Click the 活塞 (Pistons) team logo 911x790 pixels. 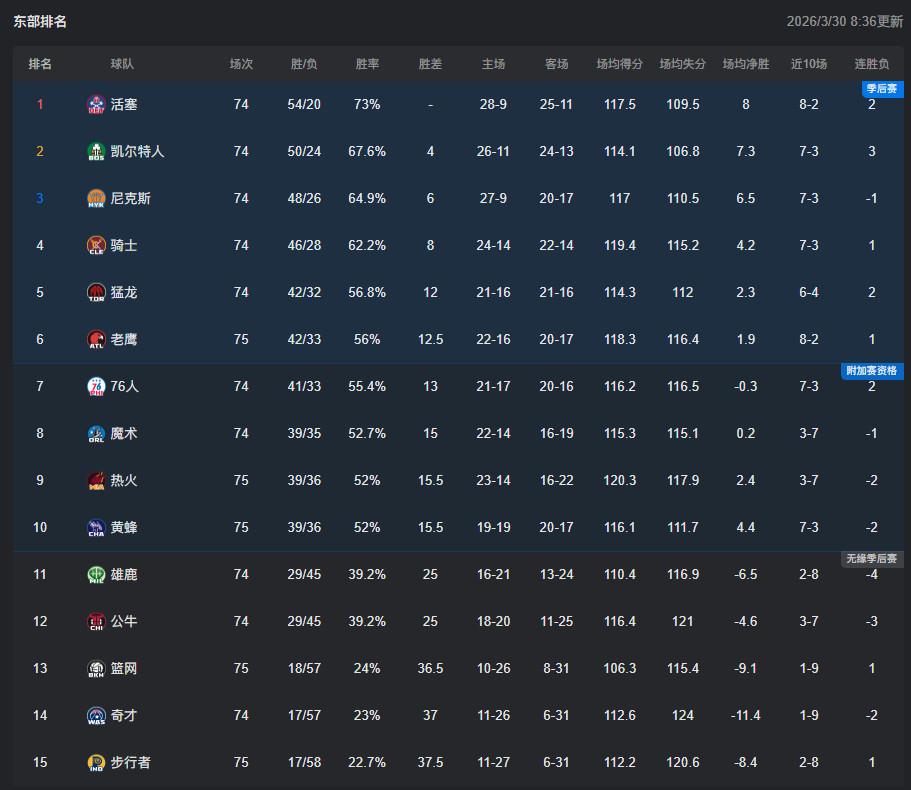(96, 104)
